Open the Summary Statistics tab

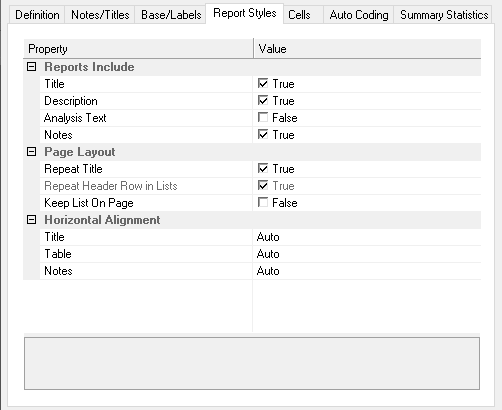(x=444, y=15)
